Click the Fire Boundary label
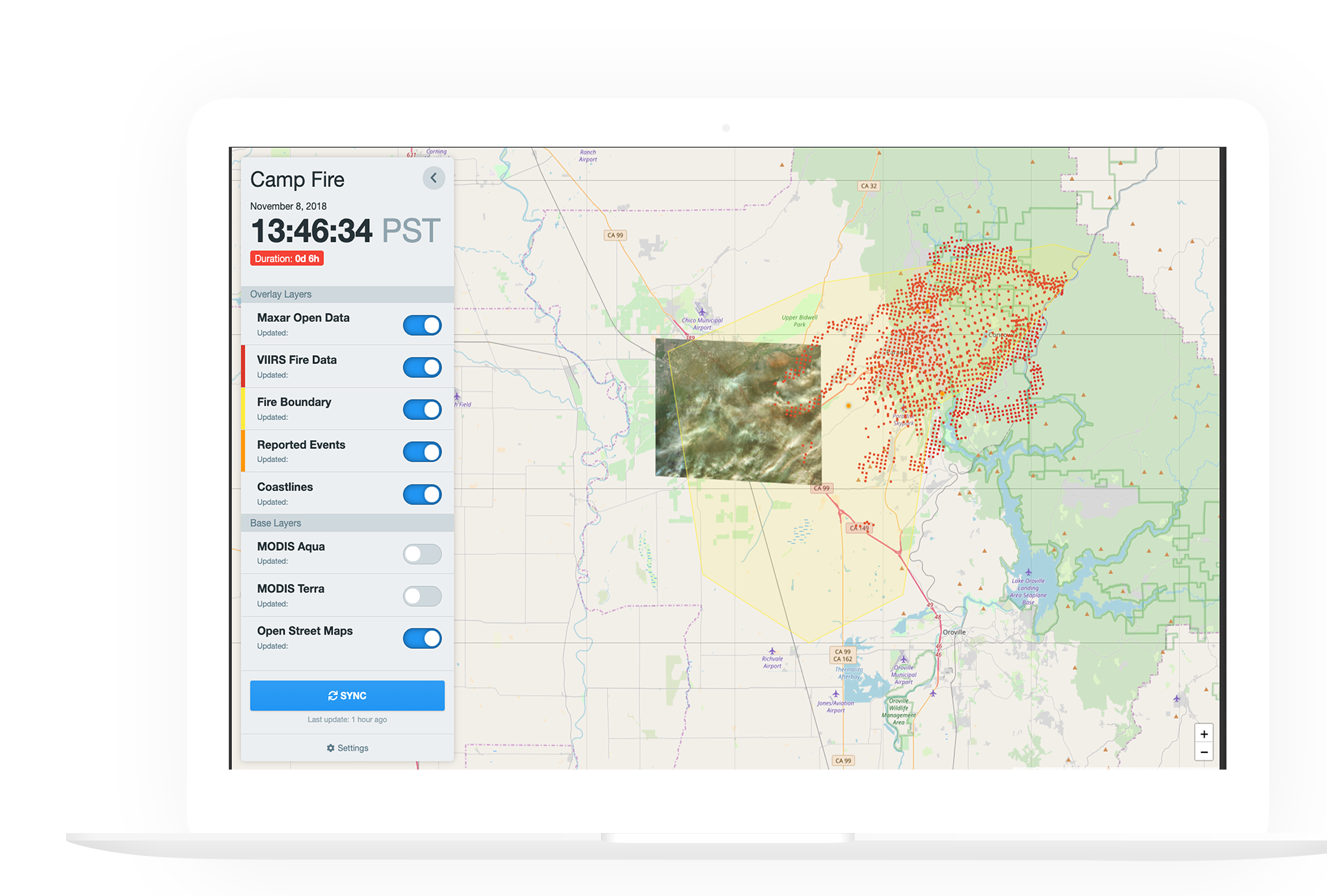Screen dimensions: 1327x896 click(x=294, y=402)
